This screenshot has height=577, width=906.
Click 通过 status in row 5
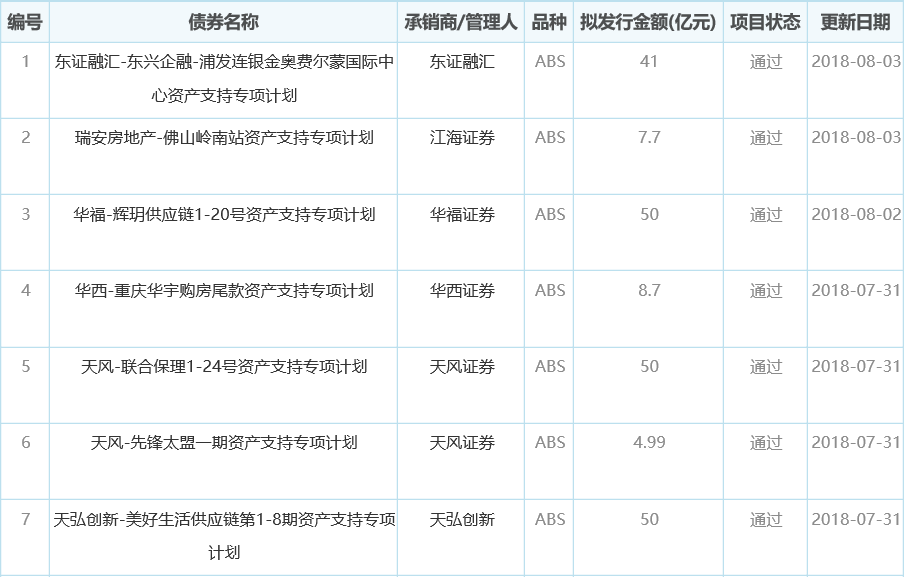click(x=766, y=367)
